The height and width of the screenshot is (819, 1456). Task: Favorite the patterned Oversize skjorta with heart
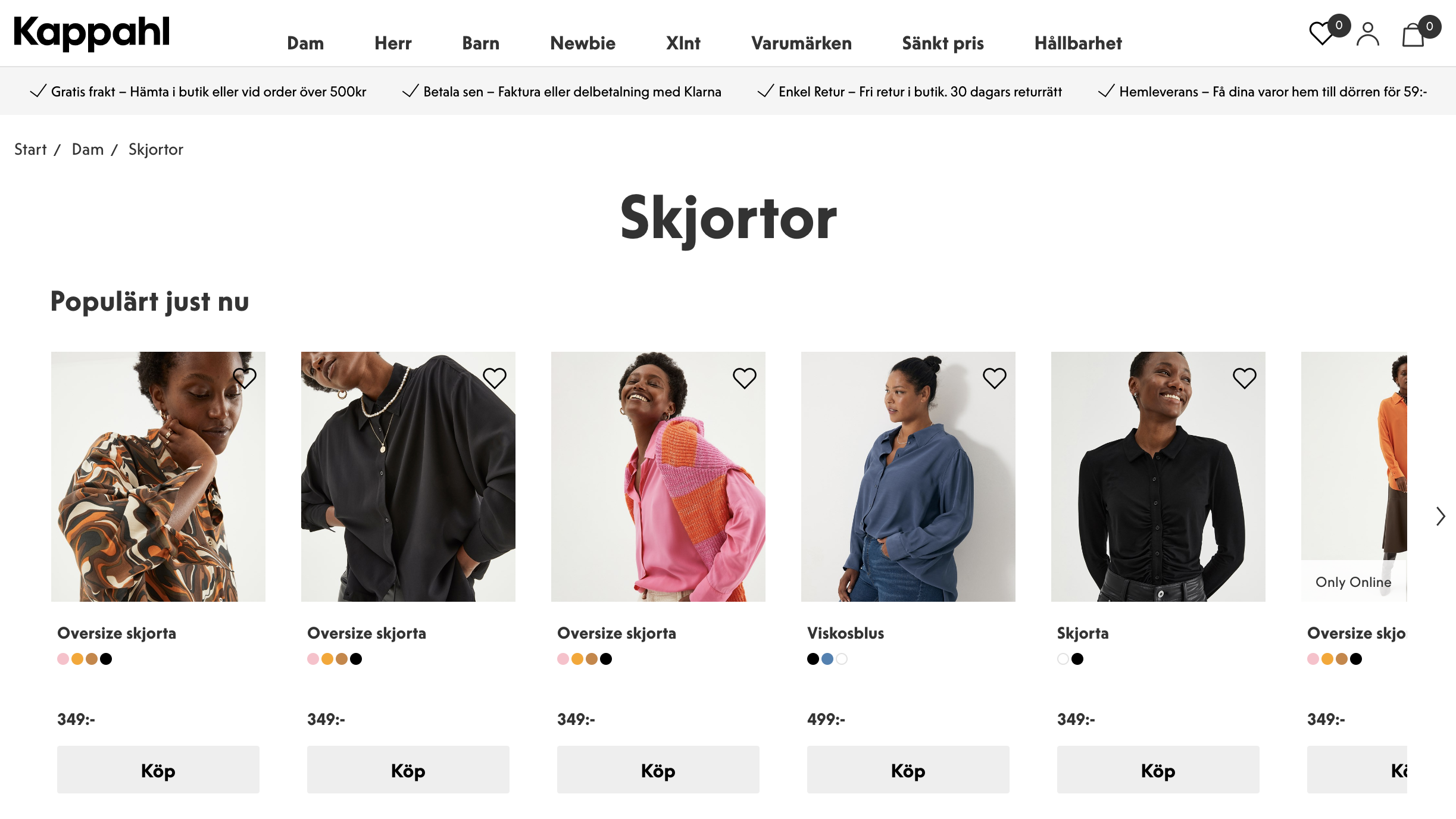(x=245, y=378)
